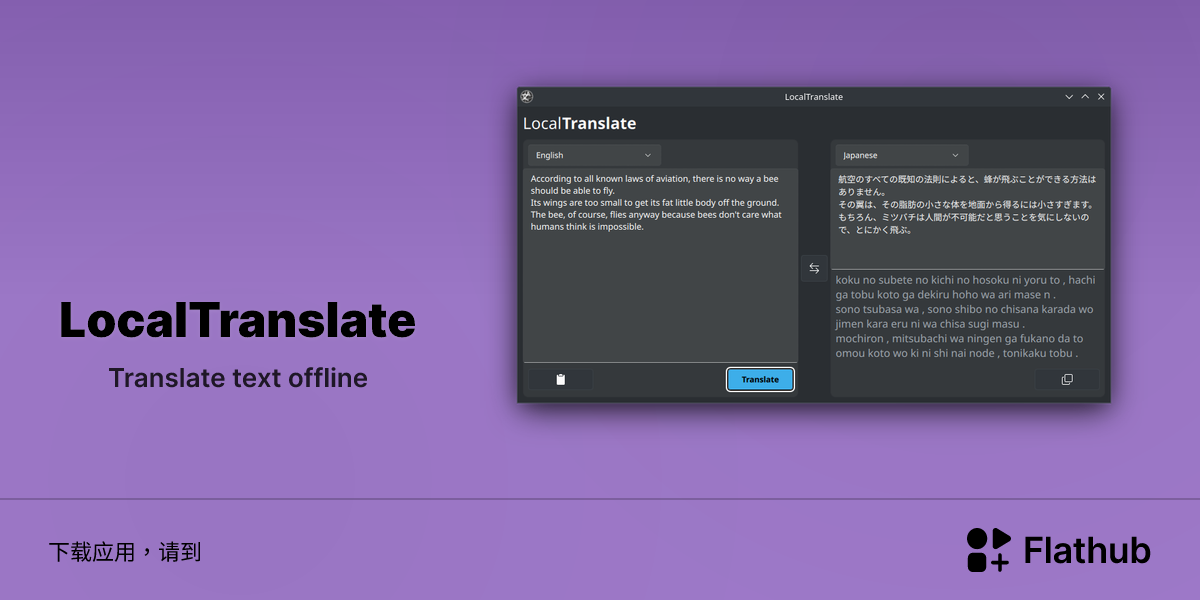Click the Japanese translated text output
The image size is (1200, 600).
point(967,218)
